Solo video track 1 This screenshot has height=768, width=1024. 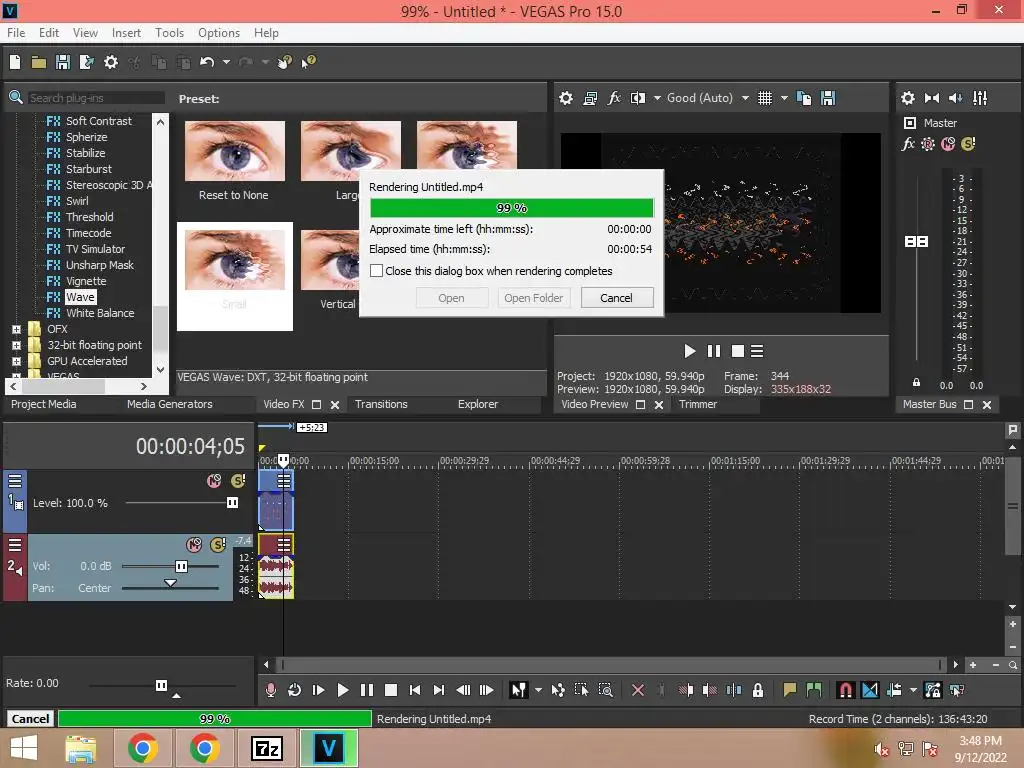point(238,481)
